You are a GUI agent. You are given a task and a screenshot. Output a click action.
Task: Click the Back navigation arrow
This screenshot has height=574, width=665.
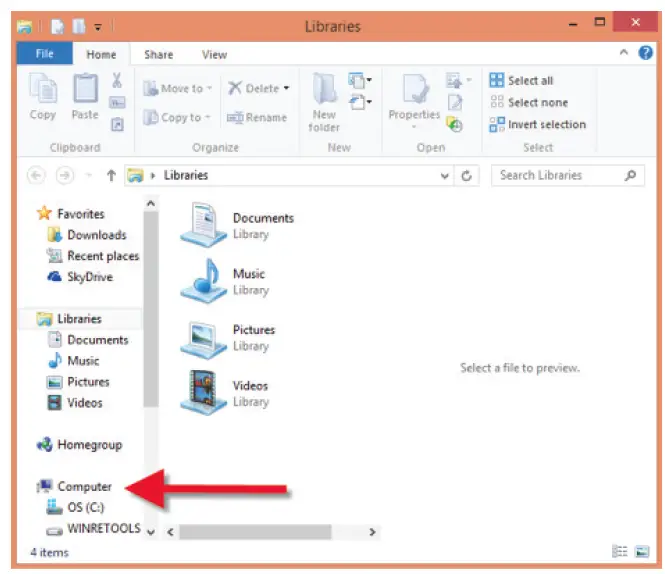point(36,175)
